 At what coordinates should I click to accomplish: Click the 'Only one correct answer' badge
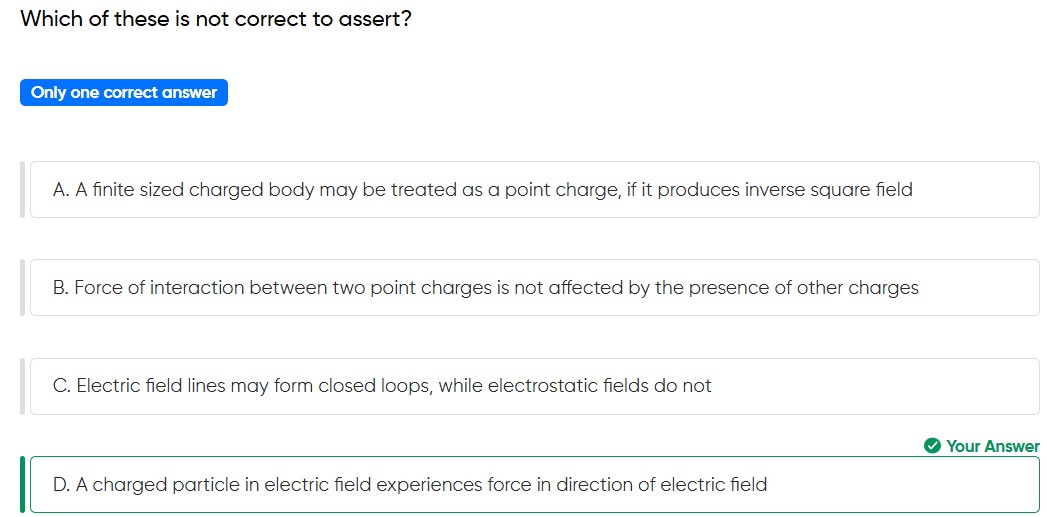click(x=124, y=92)
